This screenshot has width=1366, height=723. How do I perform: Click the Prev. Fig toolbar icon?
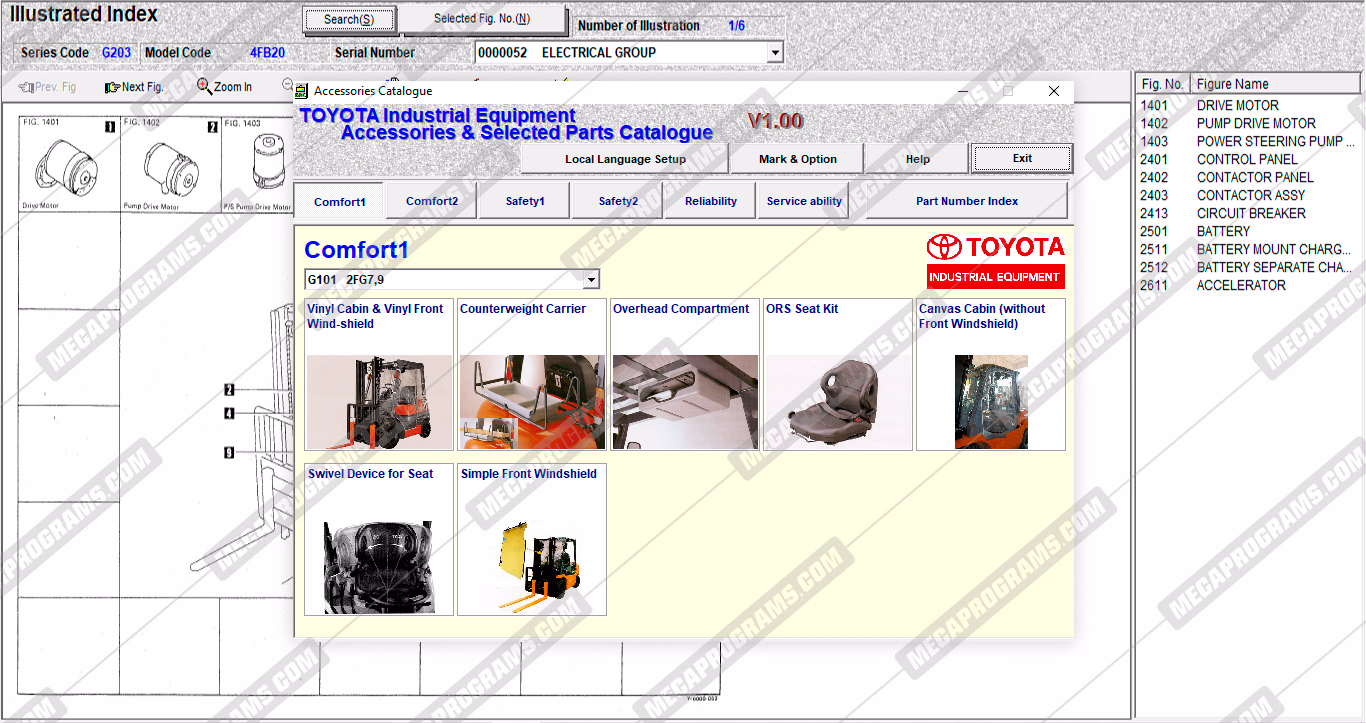[26, 87]
